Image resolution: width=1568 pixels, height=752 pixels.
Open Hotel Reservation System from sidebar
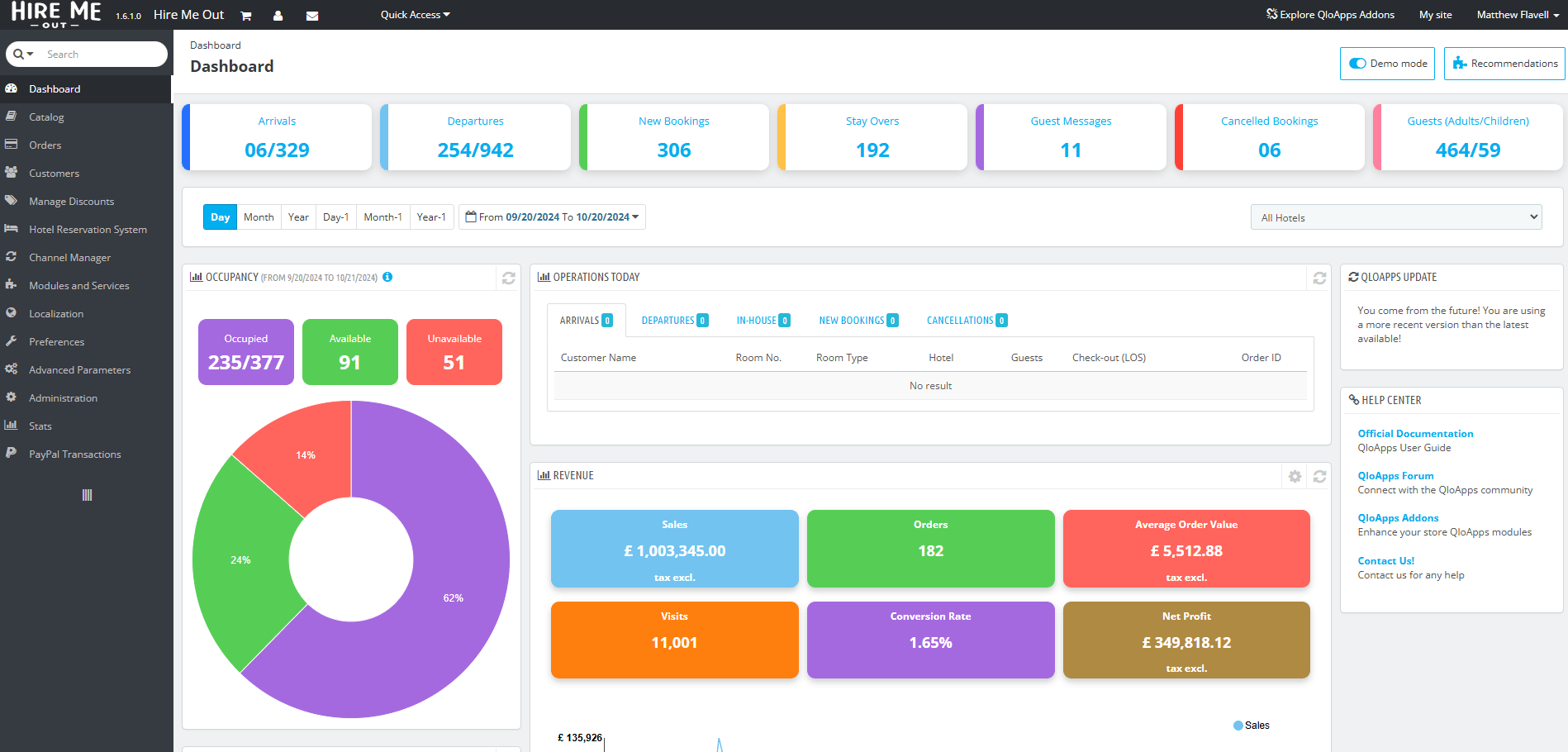12,229
